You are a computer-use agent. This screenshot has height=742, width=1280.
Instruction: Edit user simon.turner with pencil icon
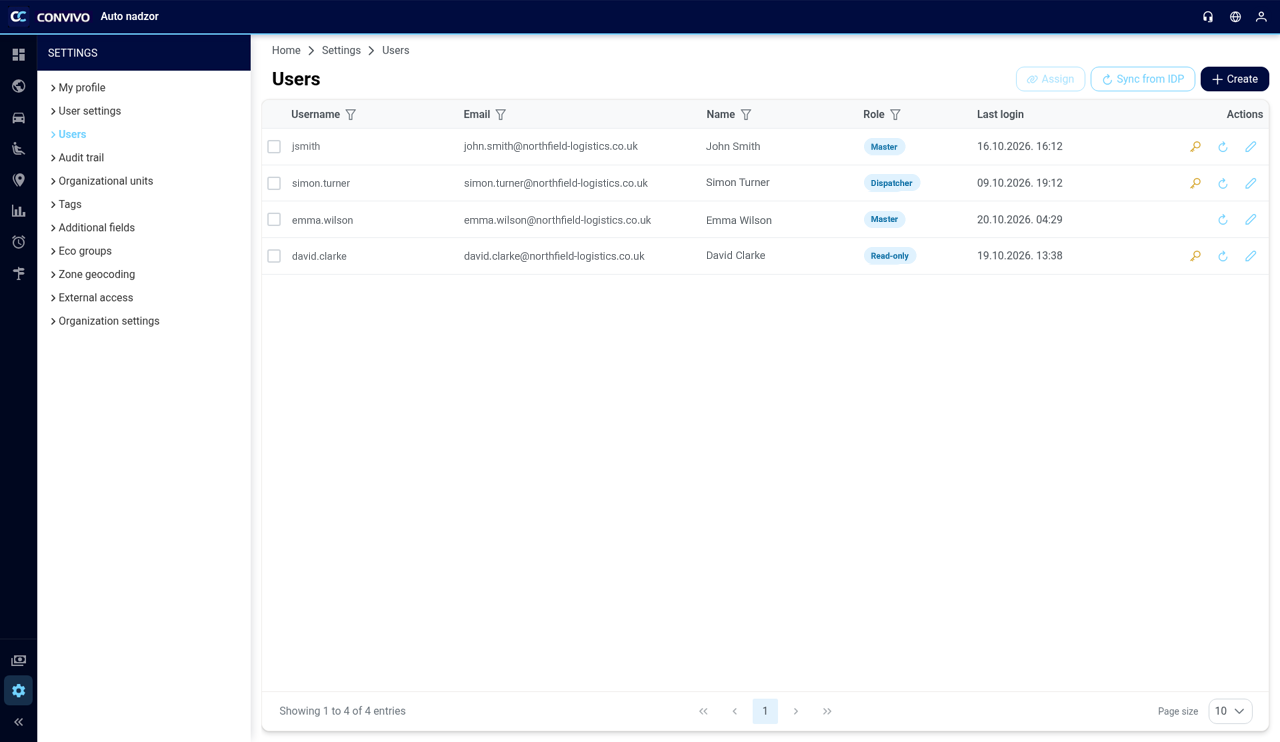click(x=1250, y=183)
